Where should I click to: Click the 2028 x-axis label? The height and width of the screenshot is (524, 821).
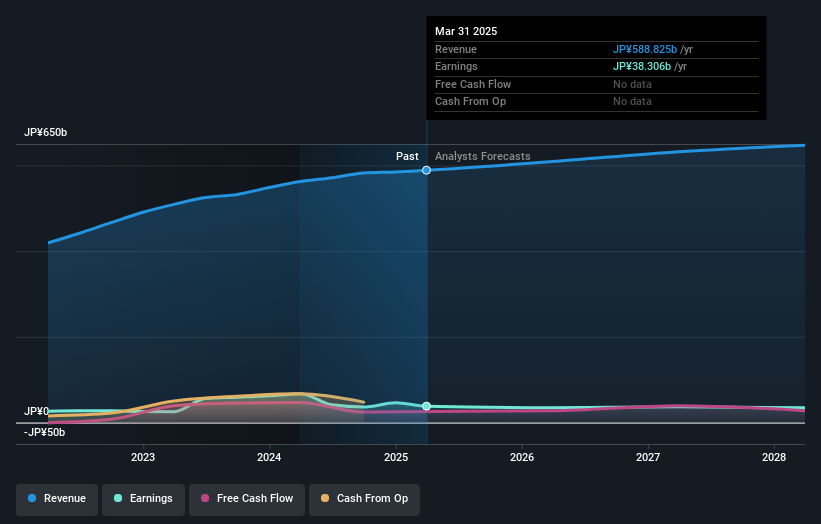tap(774, 457)
